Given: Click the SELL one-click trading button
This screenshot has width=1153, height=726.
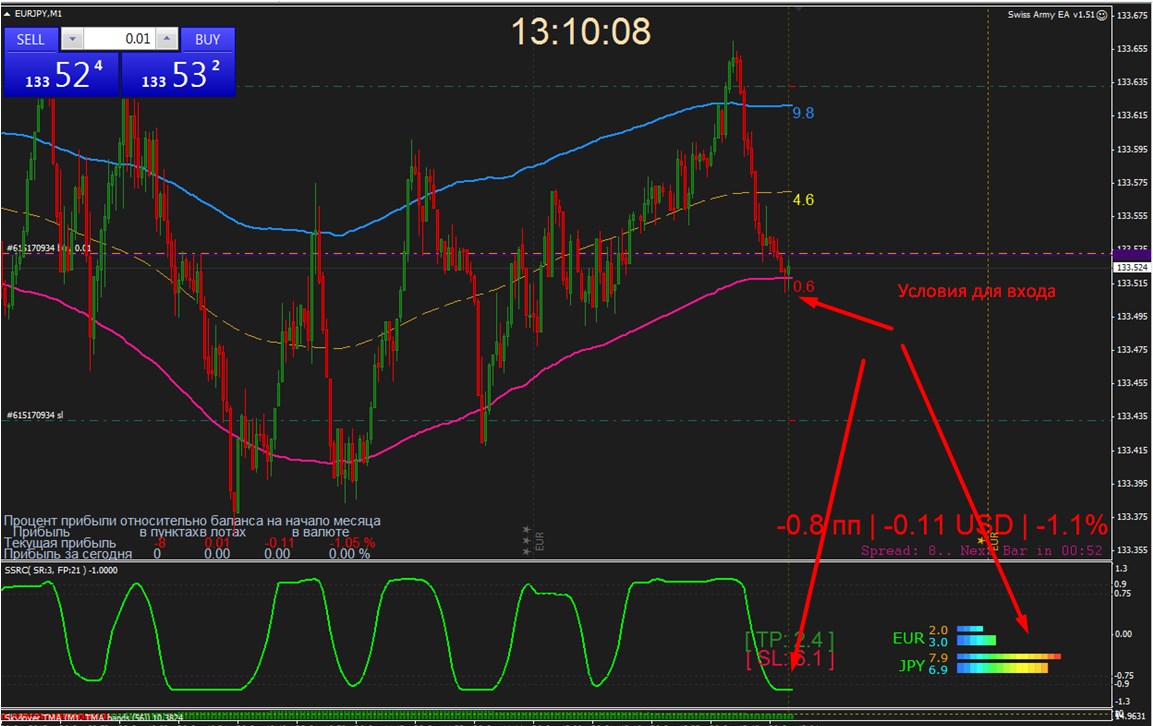Looking at the screenshot, I should click(x=31, y=40).
